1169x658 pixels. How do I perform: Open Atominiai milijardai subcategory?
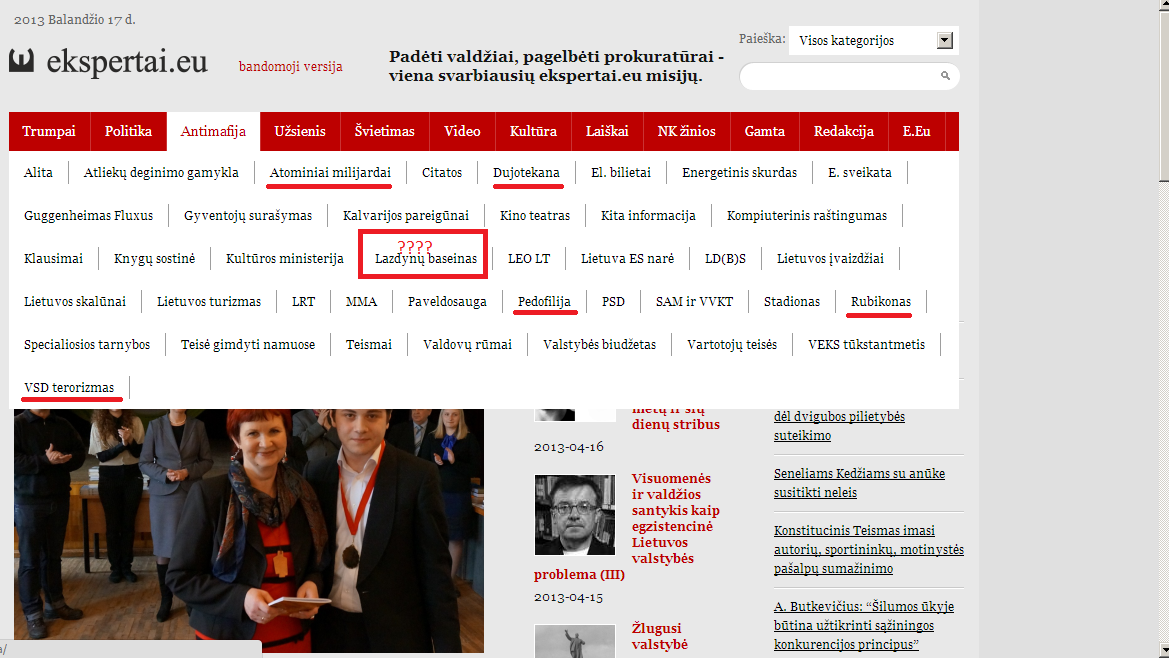point(330,173)
